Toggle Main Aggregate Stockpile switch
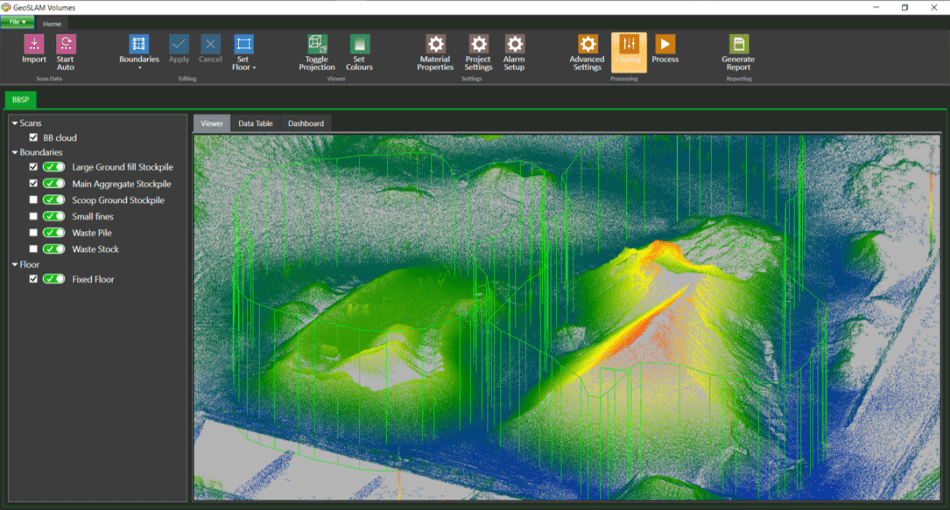The height and width of the screenshot is (510, 950). [x=54, y=183]
